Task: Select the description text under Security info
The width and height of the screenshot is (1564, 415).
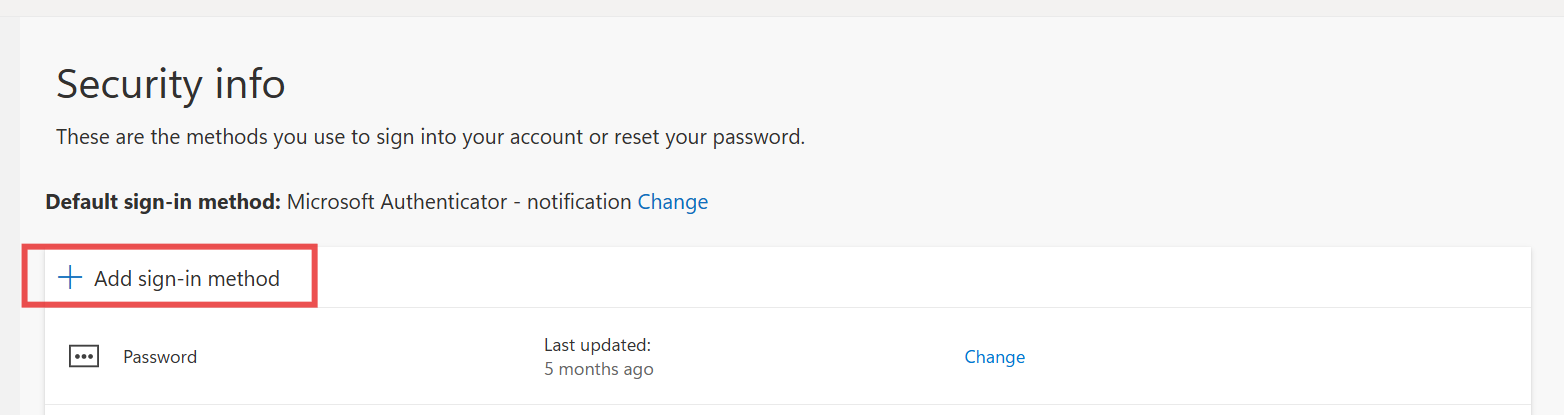Action: tap(430, 137)
